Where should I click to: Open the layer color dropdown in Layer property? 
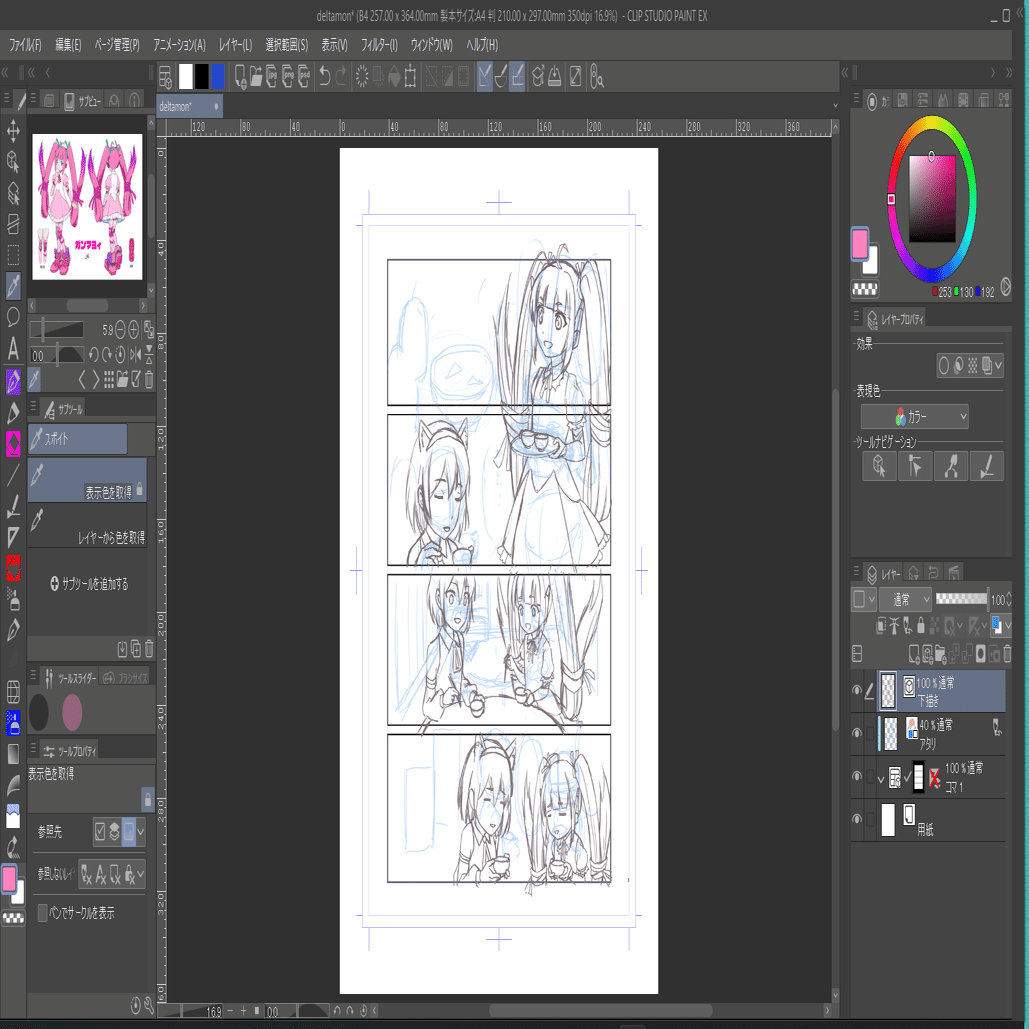point(991,366)
